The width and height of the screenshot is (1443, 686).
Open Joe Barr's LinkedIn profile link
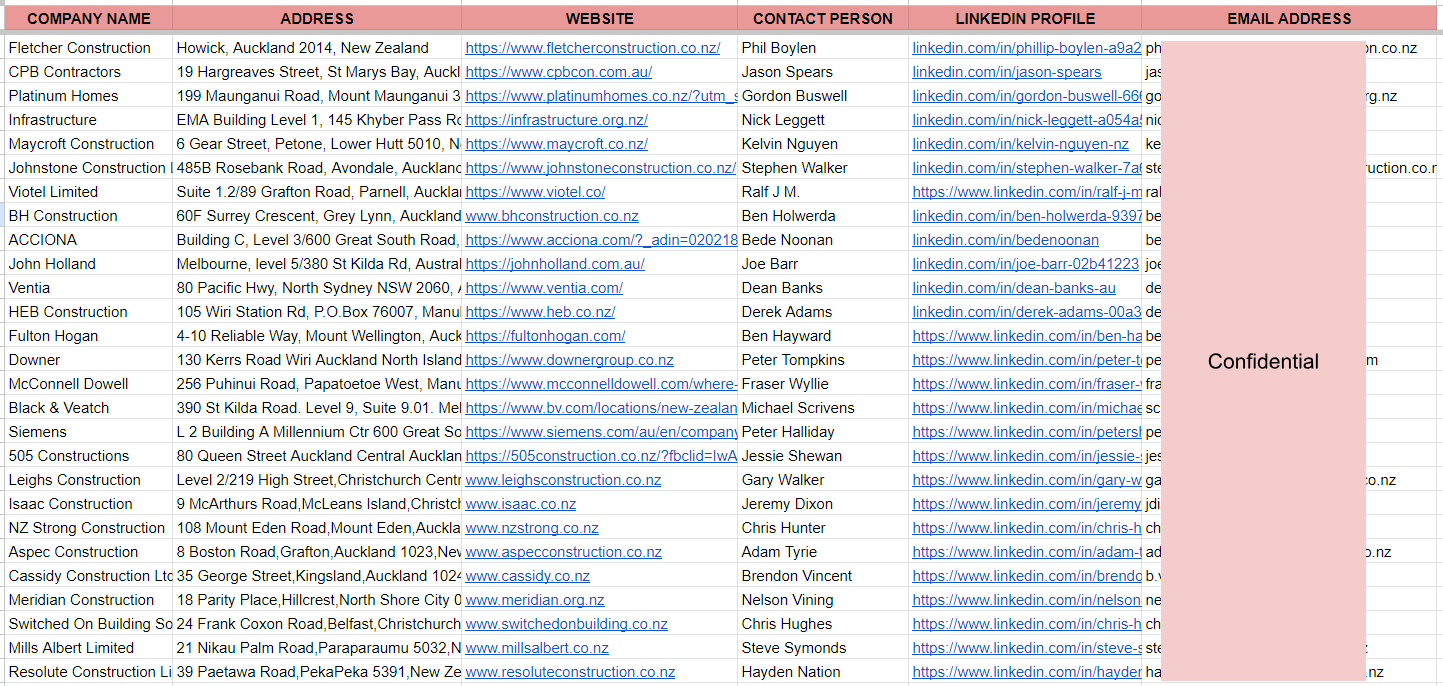coord(1025,264)
